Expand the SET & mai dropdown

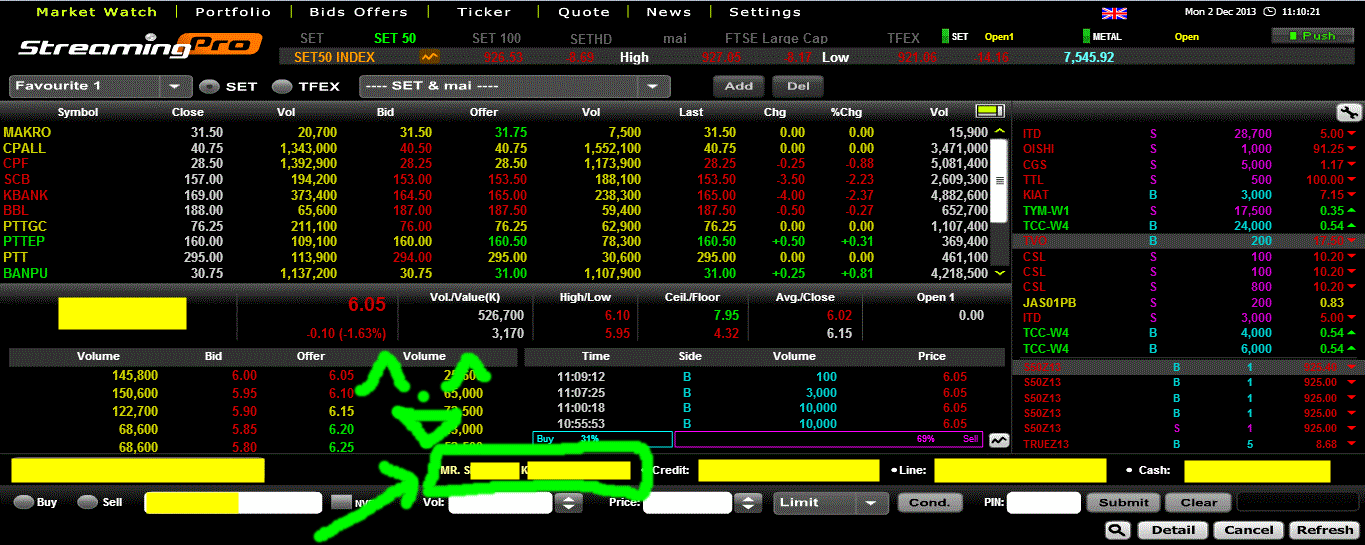[x=513, y=86]
